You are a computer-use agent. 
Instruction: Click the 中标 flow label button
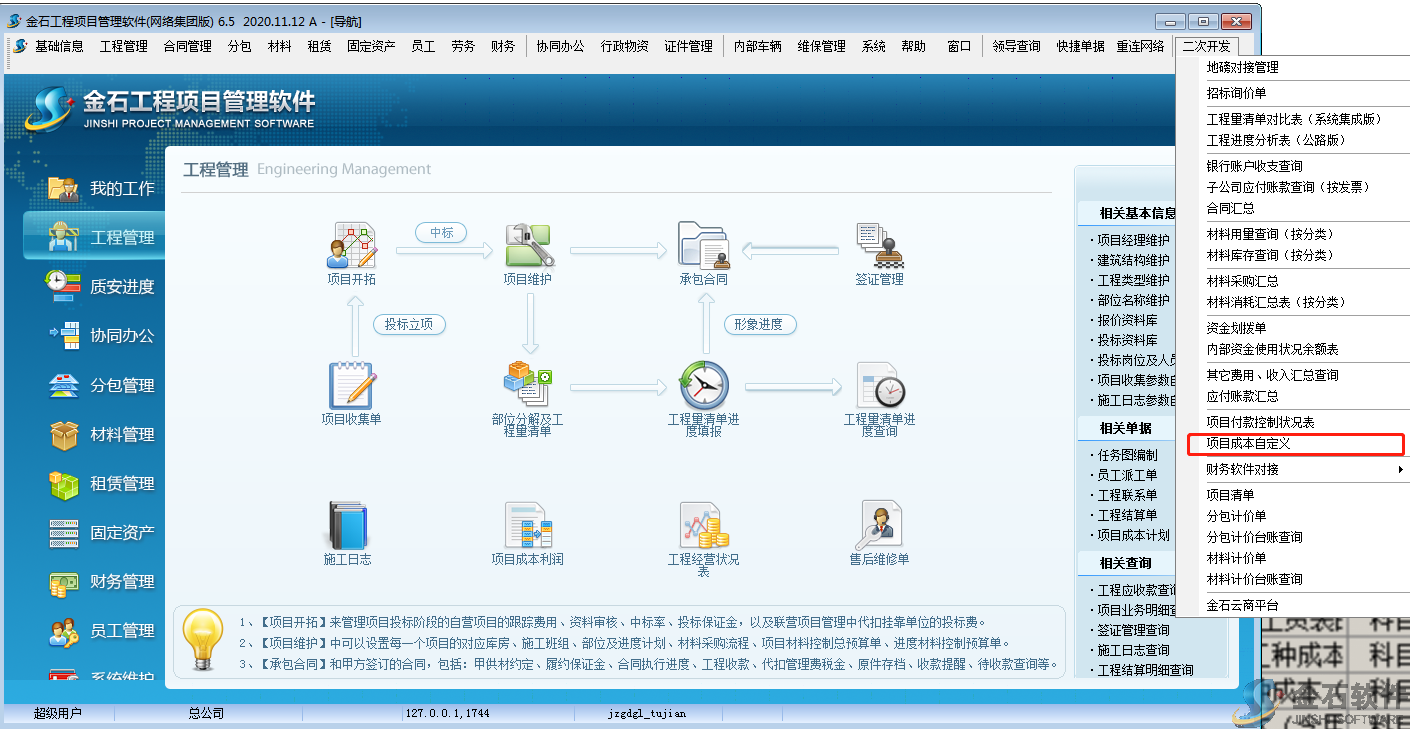pos(441,233)
